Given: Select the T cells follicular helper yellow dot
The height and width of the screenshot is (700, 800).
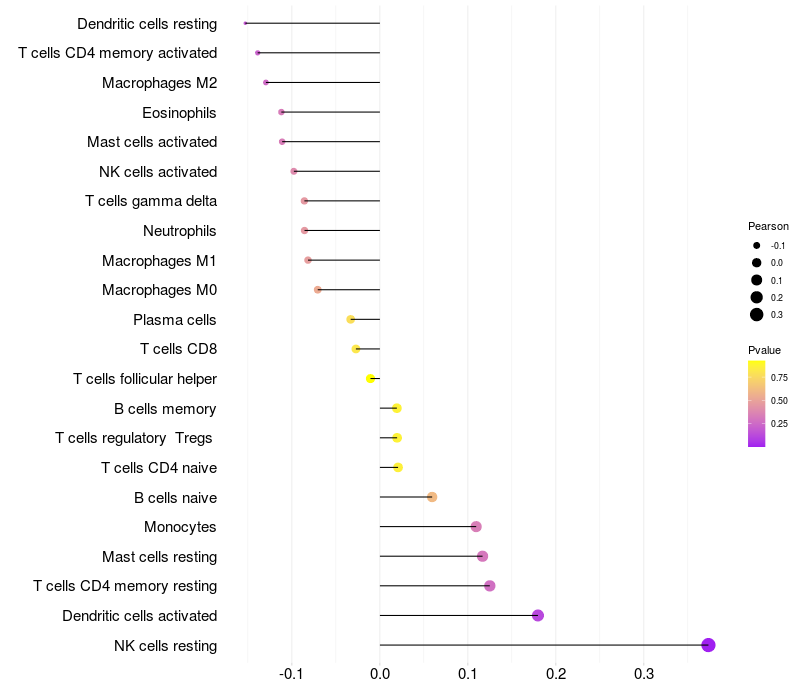Looking at the screenshot, I should (x=371, y=379).
